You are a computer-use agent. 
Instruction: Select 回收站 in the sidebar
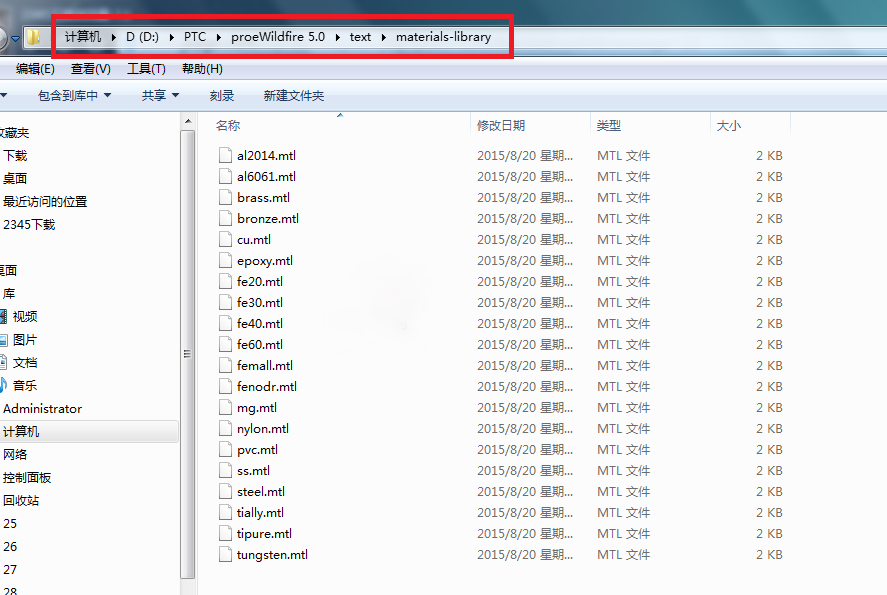[21, 500]
